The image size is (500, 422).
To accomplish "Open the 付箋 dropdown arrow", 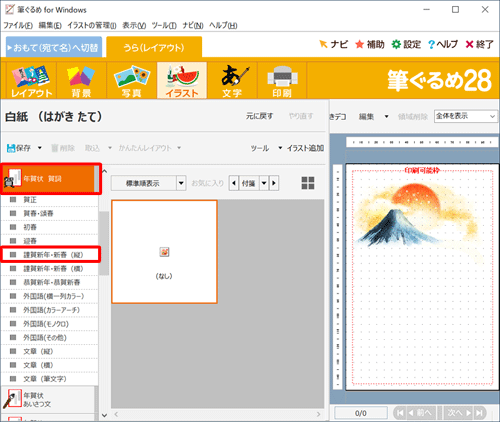I will 264,183.
